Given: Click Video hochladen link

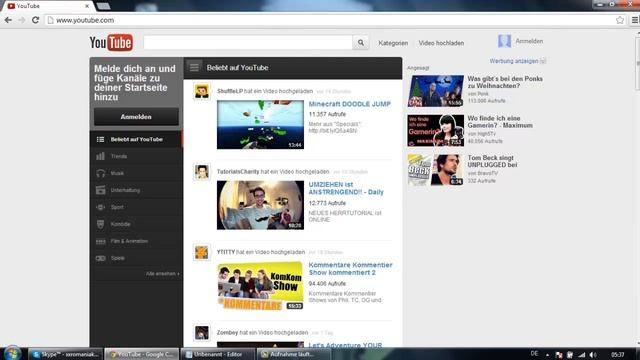Looking at the screenshot, I should click(441, 43).
